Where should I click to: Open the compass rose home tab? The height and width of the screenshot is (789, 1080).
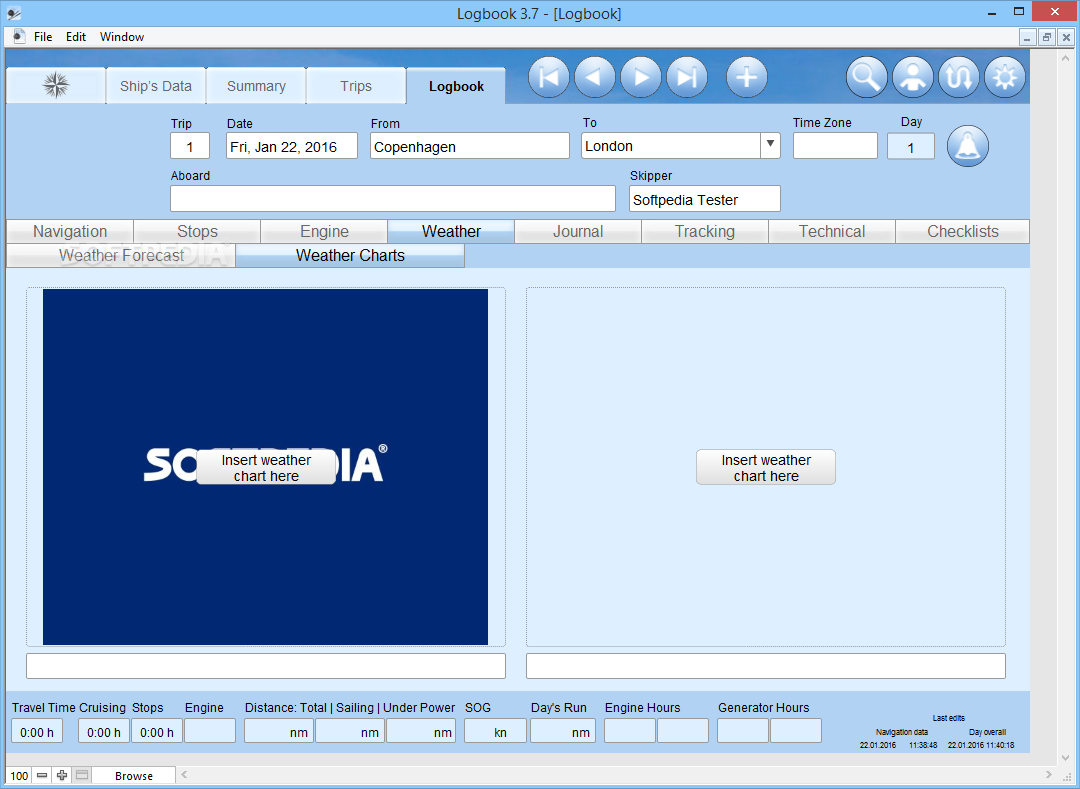point(56,85)
